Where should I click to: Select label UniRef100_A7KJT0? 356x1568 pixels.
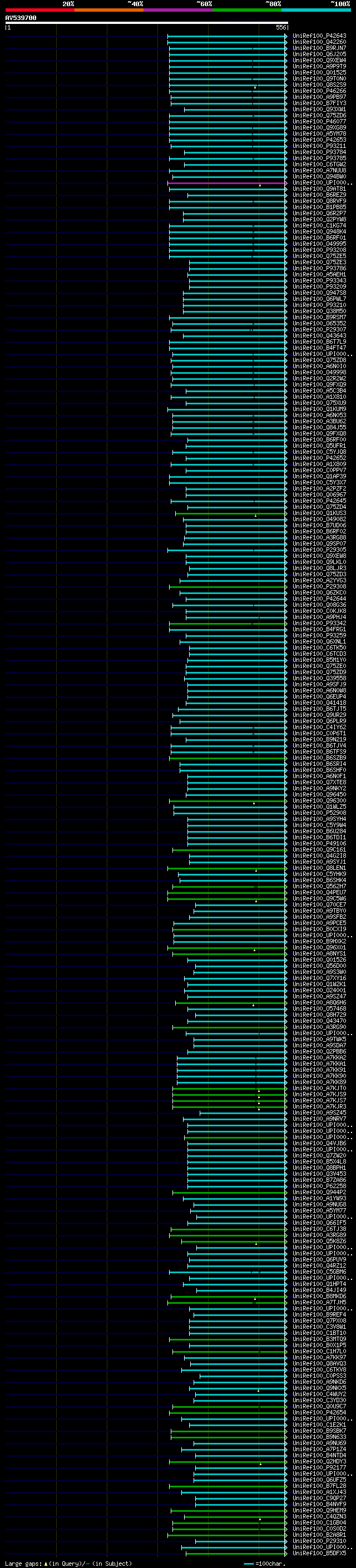pyautogui.click(x=319, y=1089)
